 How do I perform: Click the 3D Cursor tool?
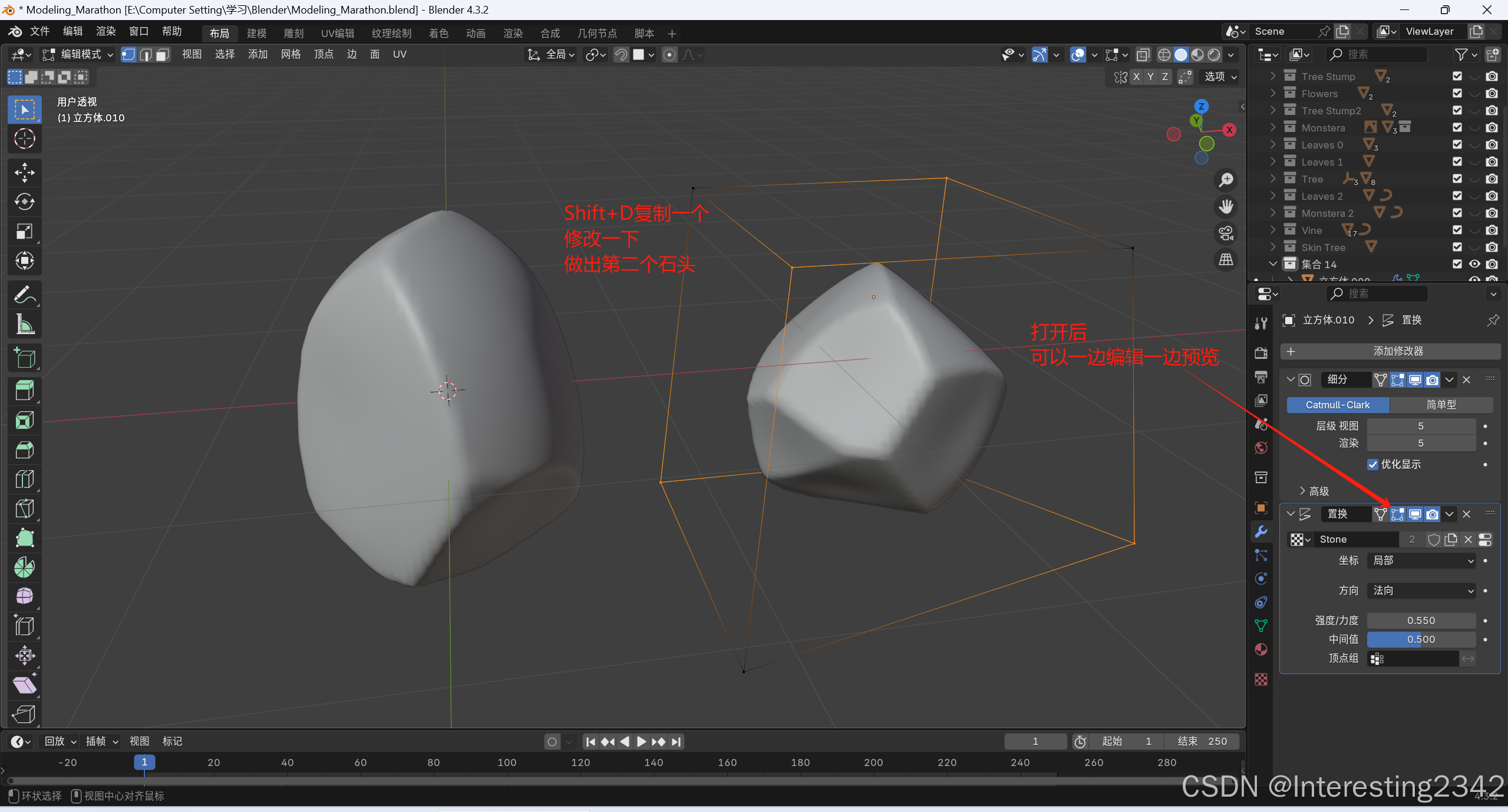click(x=24, y=139)
